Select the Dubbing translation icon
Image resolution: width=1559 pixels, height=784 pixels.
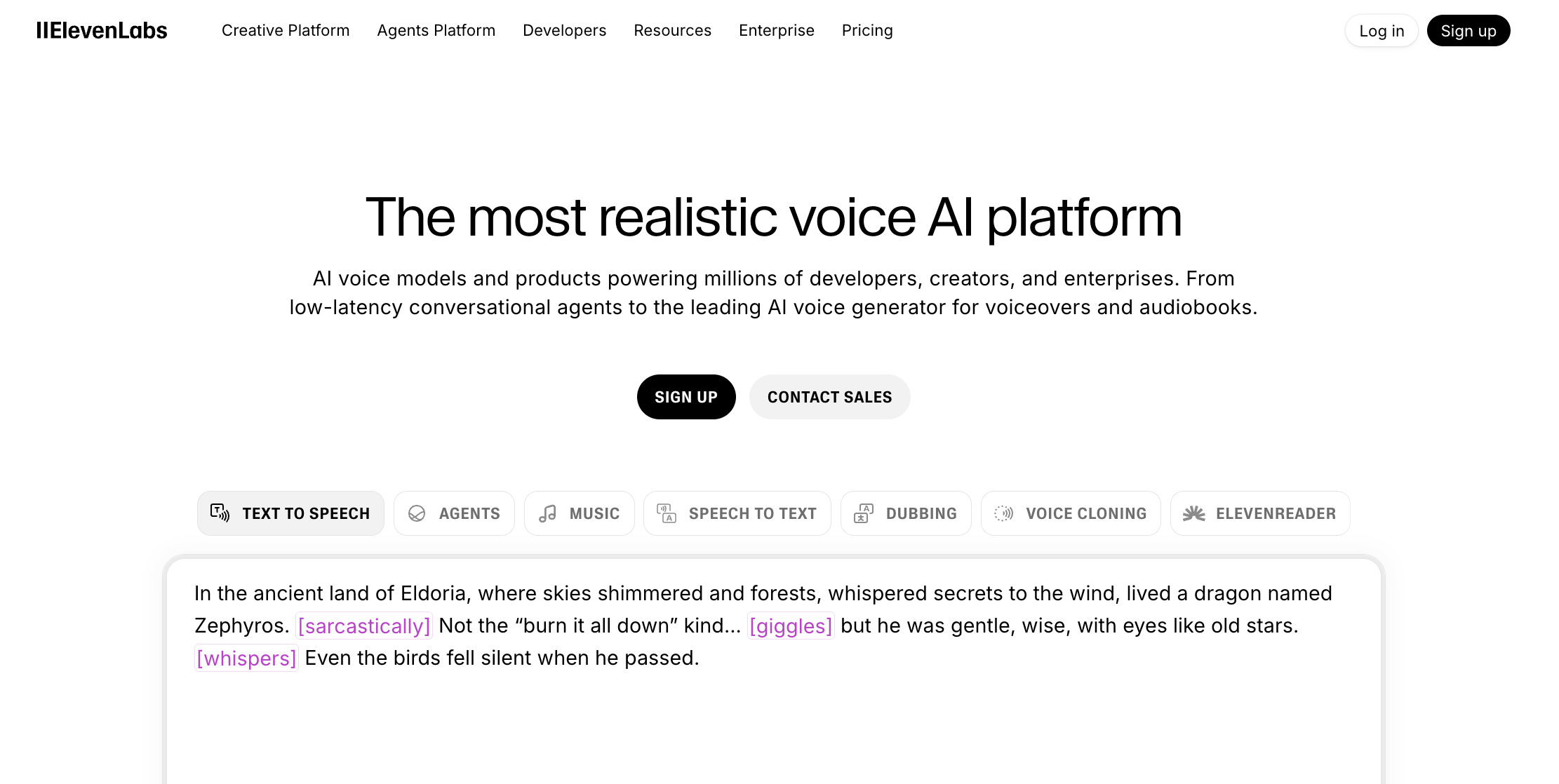(865, 513)
